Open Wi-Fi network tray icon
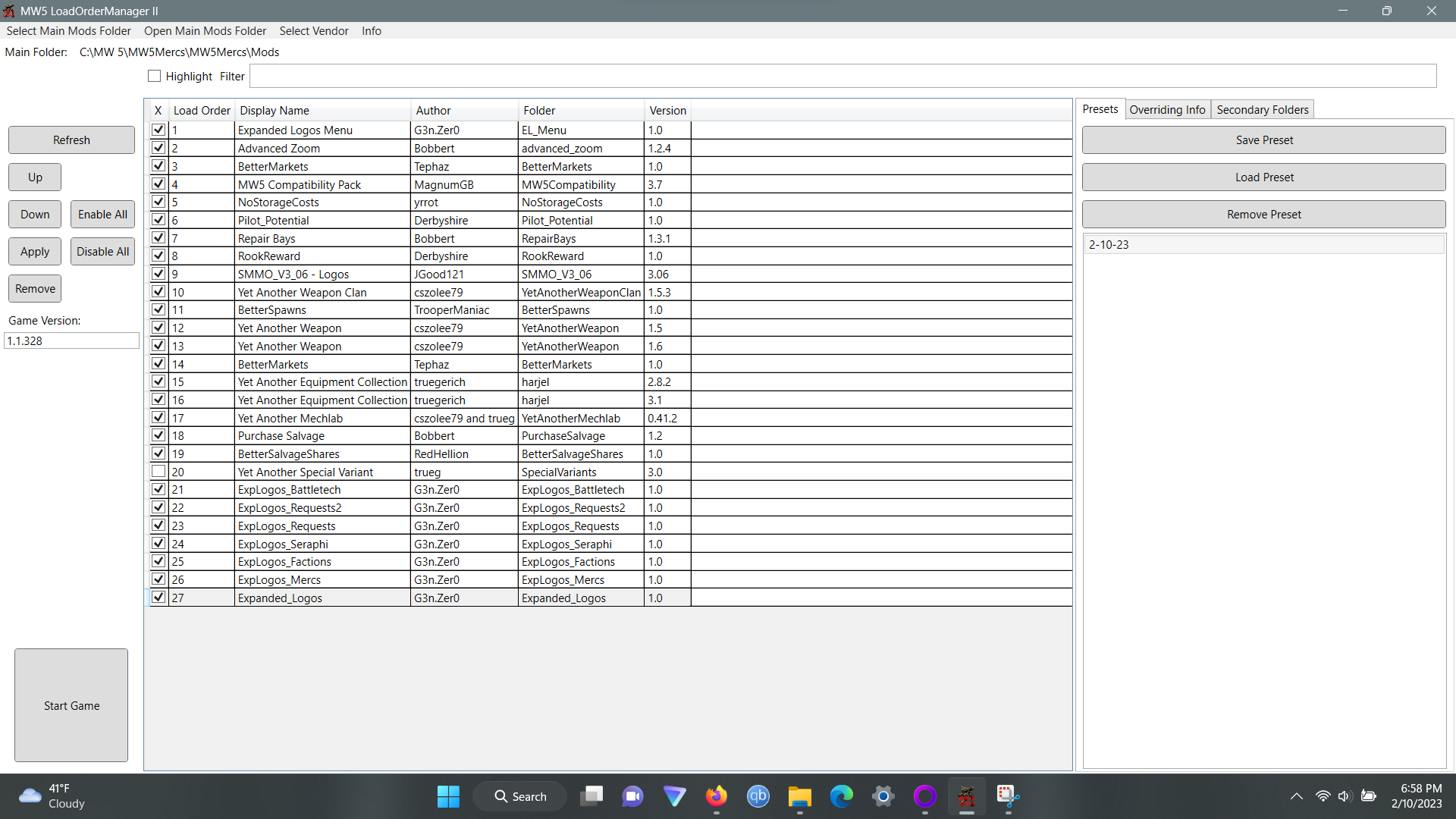 tap(1323, 796)
